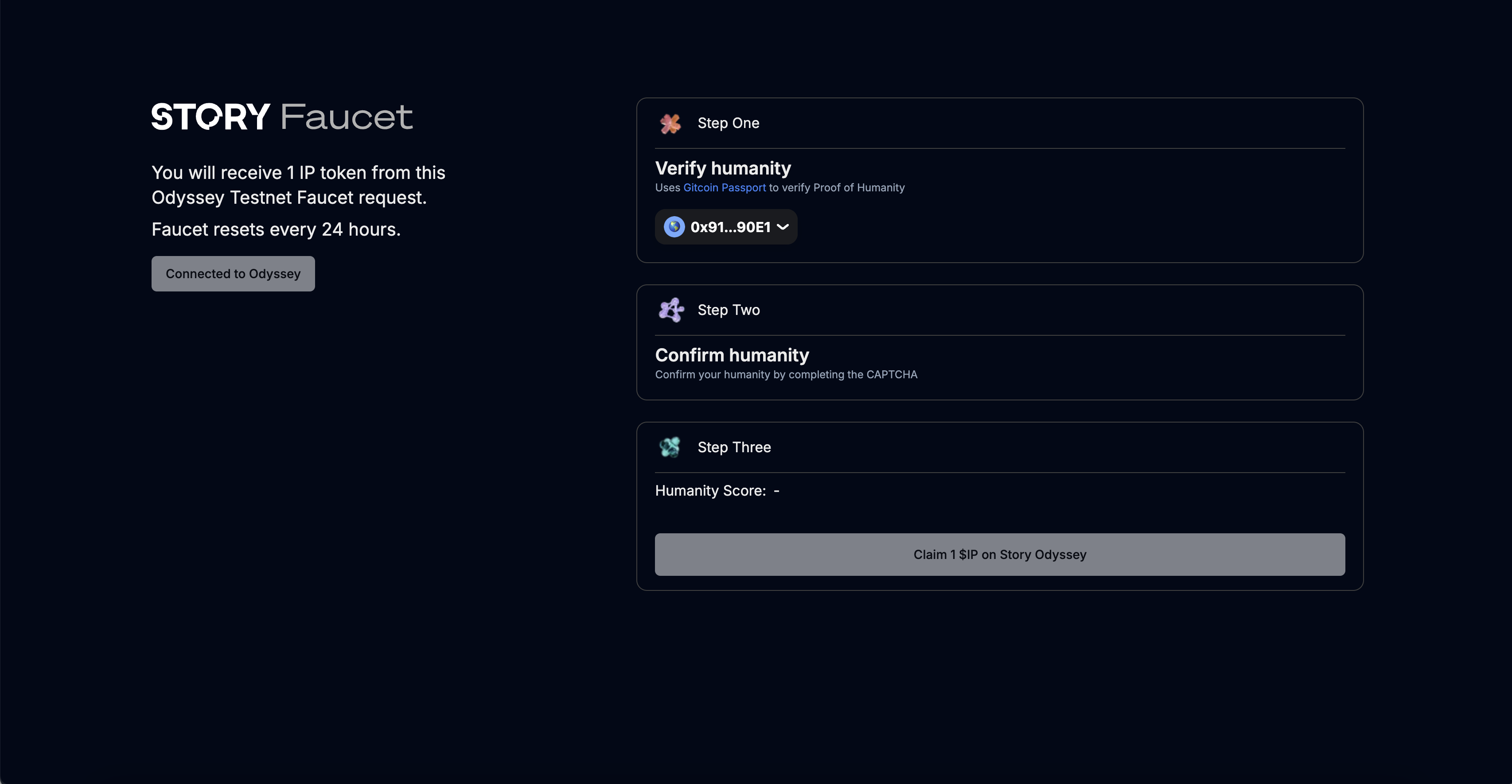Open the Gitcoin Passport link
Image resolution: width=1512 pixels, height=784 pixels.
(724, 187)
